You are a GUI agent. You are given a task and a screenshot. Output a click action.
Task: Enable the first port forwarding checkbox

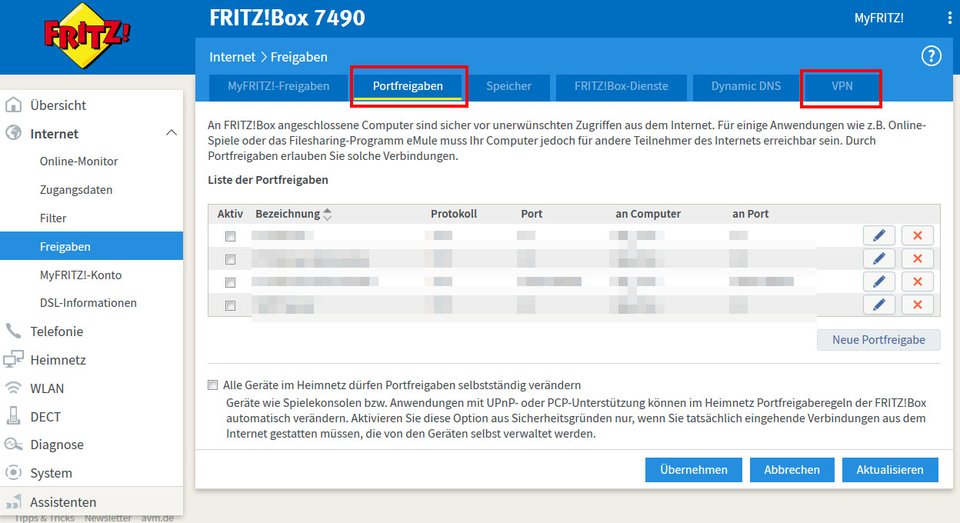pyautogui.click(x=230, y=237)
